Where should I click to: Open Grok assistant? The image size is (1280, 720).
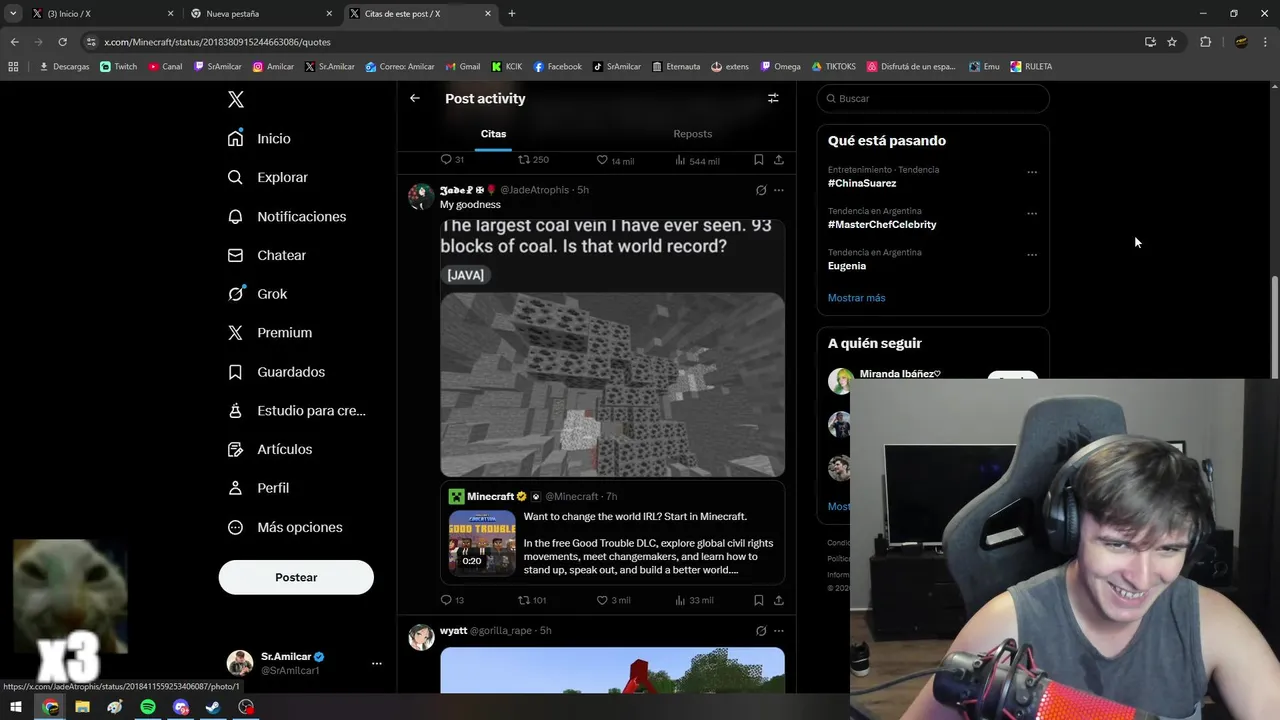click(x=257, y=294)
